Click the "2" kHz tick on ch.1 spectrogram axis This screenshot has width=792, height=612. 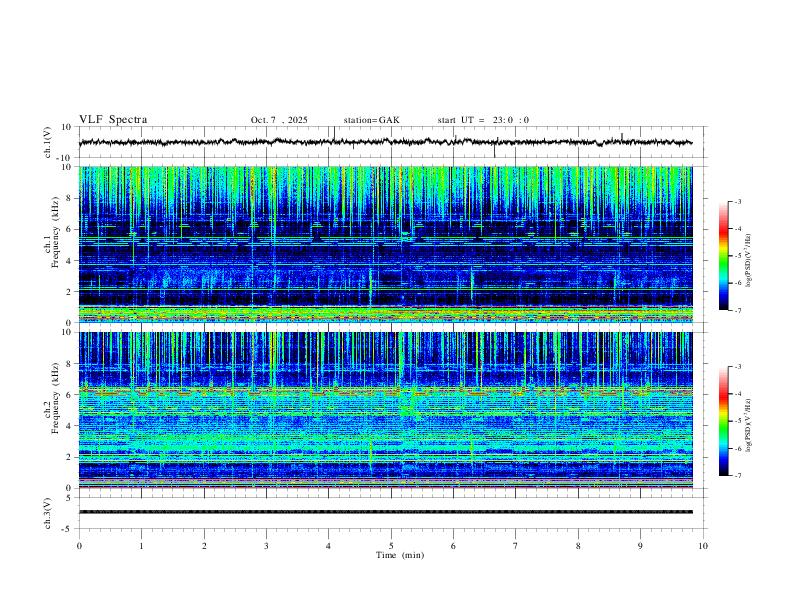pyautogui.click(x=69, y=292)
